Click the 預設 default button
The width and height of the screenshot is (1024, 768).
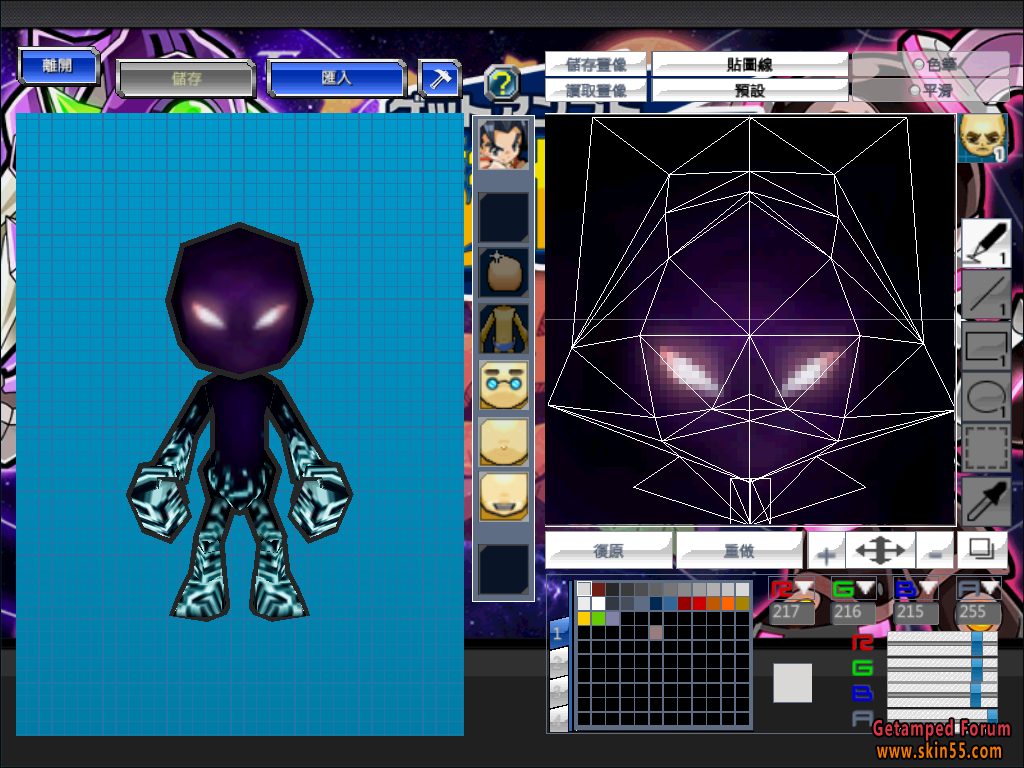[750, 90]
